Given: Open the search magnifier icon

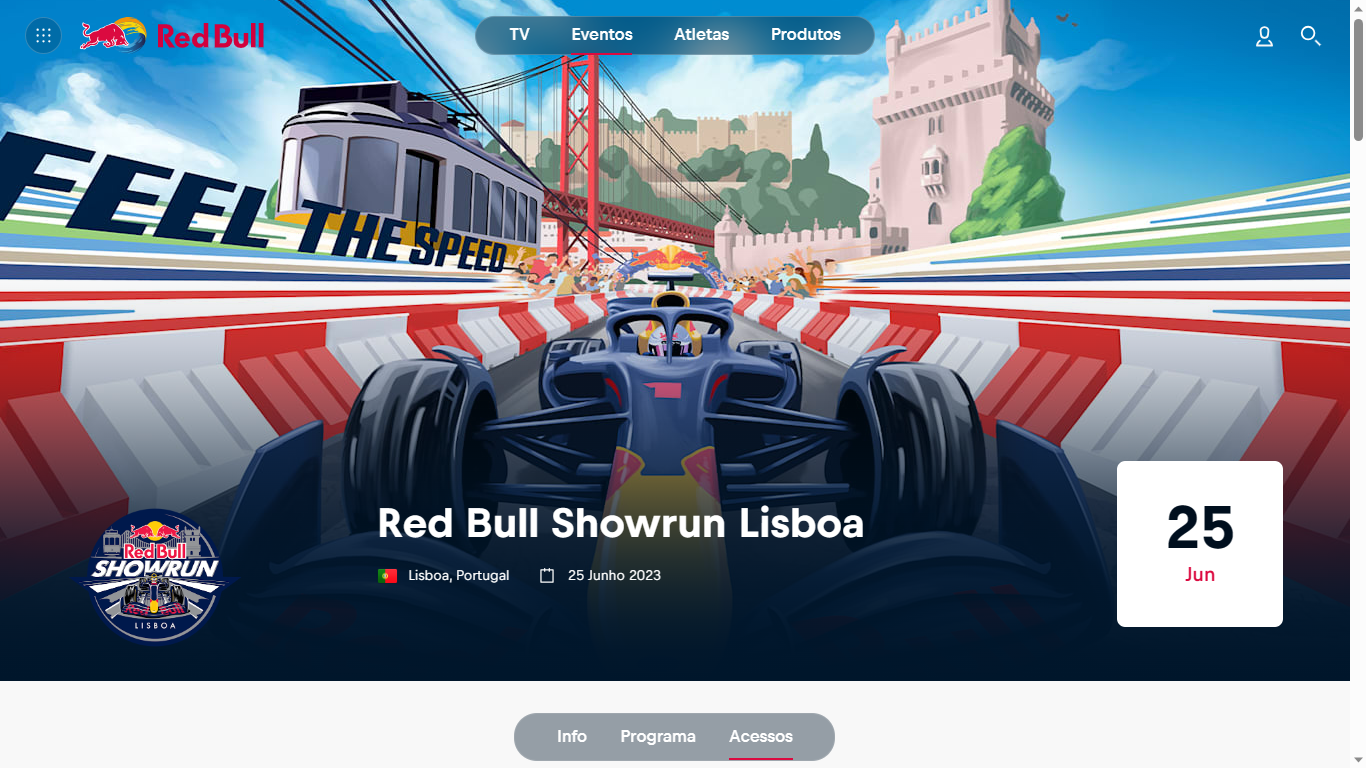Looking at the screenshot, I should point(1310,37).
